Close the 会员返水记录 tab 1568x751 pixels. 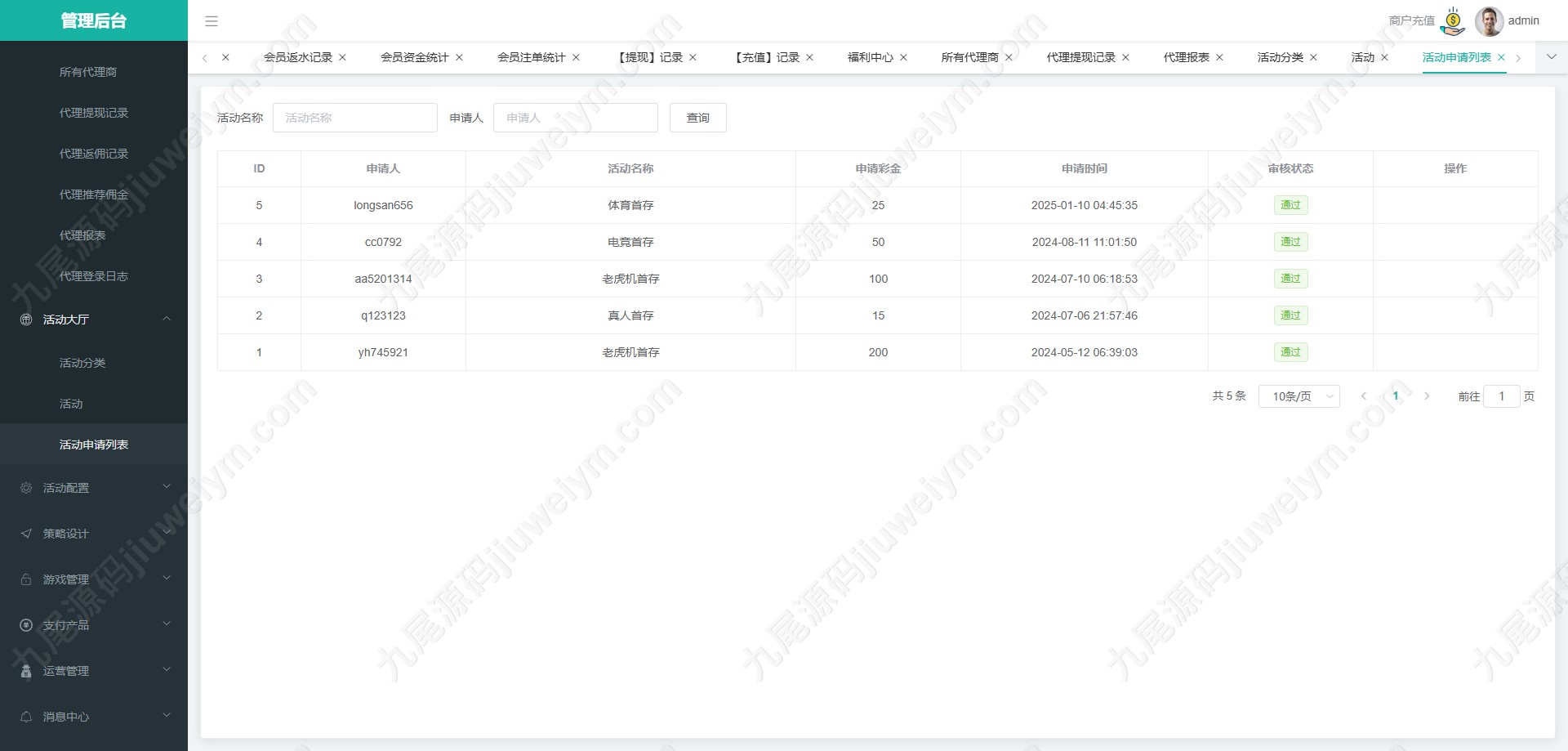pyautogui.click(x=342, y=57)
